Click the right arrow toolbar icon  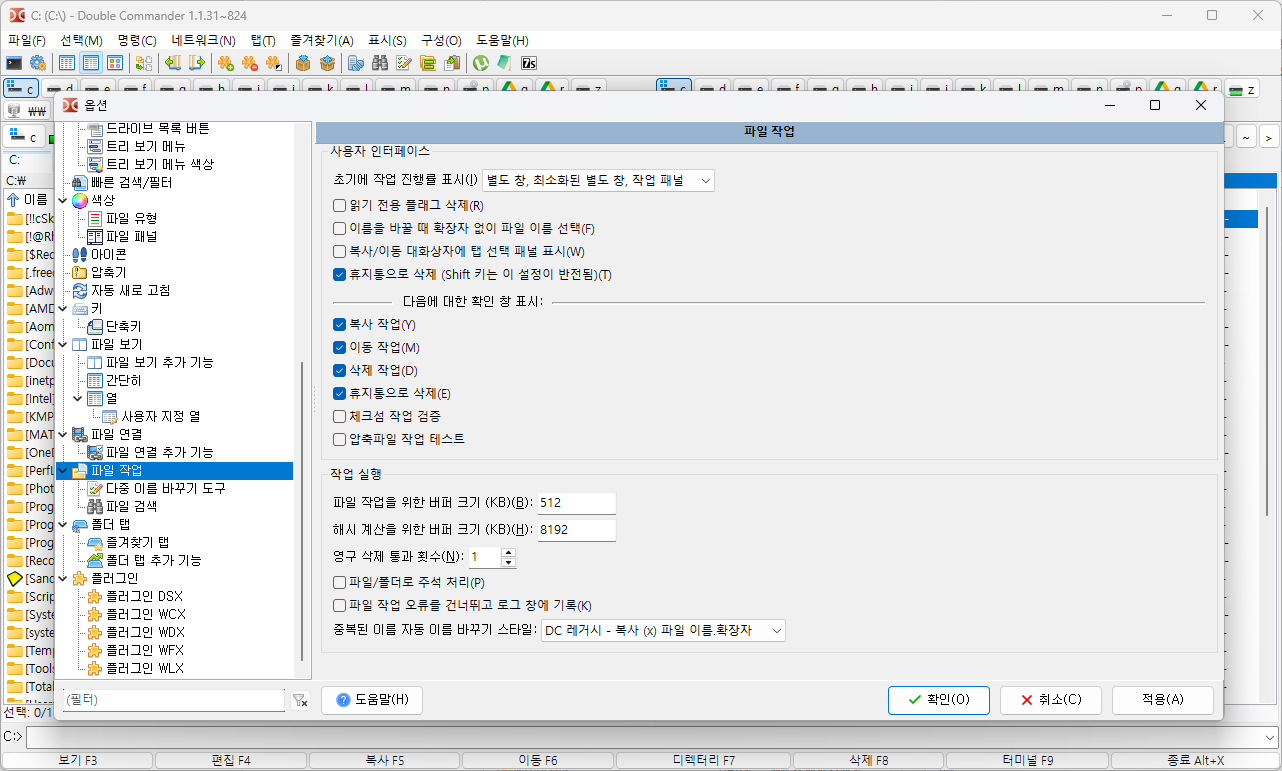(x=197, y=63)
